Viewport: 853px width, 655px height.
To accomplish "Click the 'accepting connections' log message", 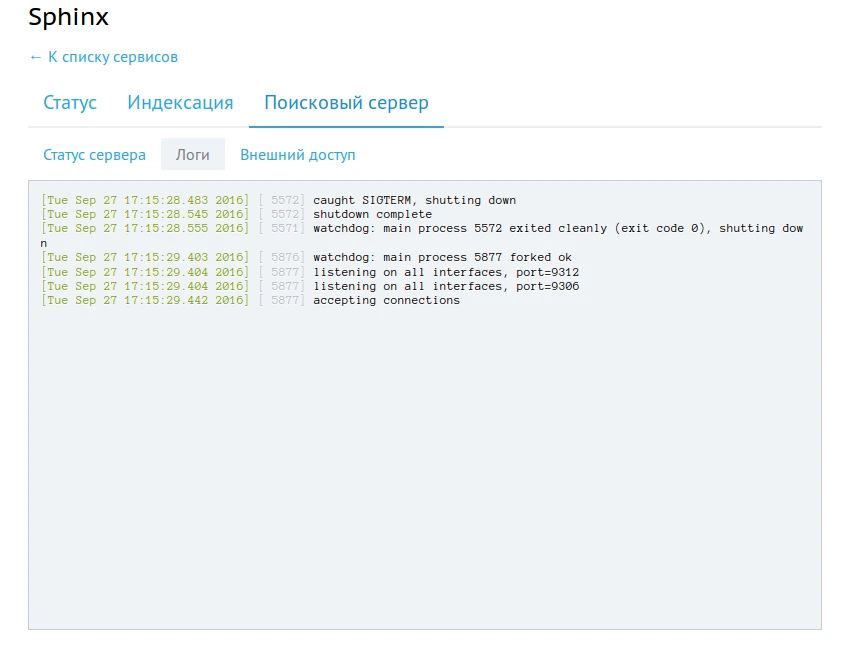I will click(386, 300).
